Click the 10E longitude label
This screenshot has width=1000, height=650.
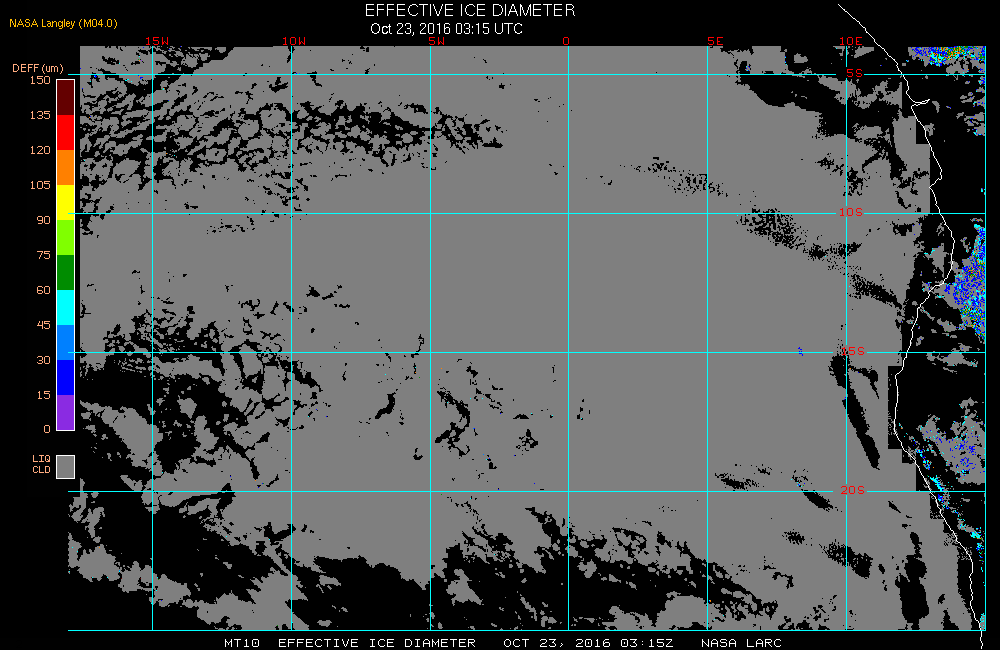(x=850, y=41)
